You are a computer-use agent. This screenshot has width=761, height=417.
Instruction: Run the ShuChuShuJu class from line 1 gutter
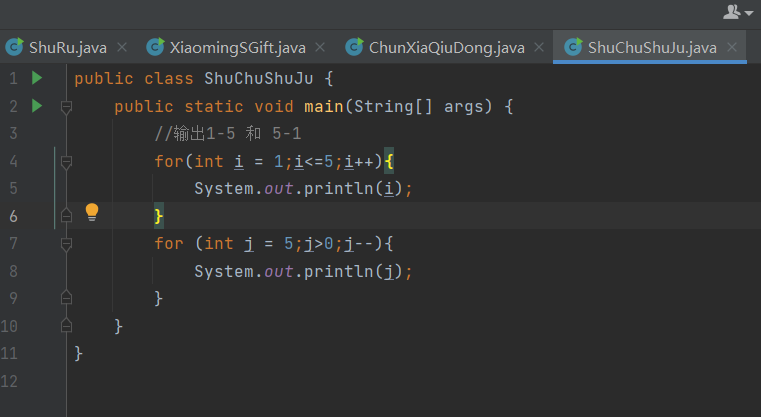click(x=37, y=78)
